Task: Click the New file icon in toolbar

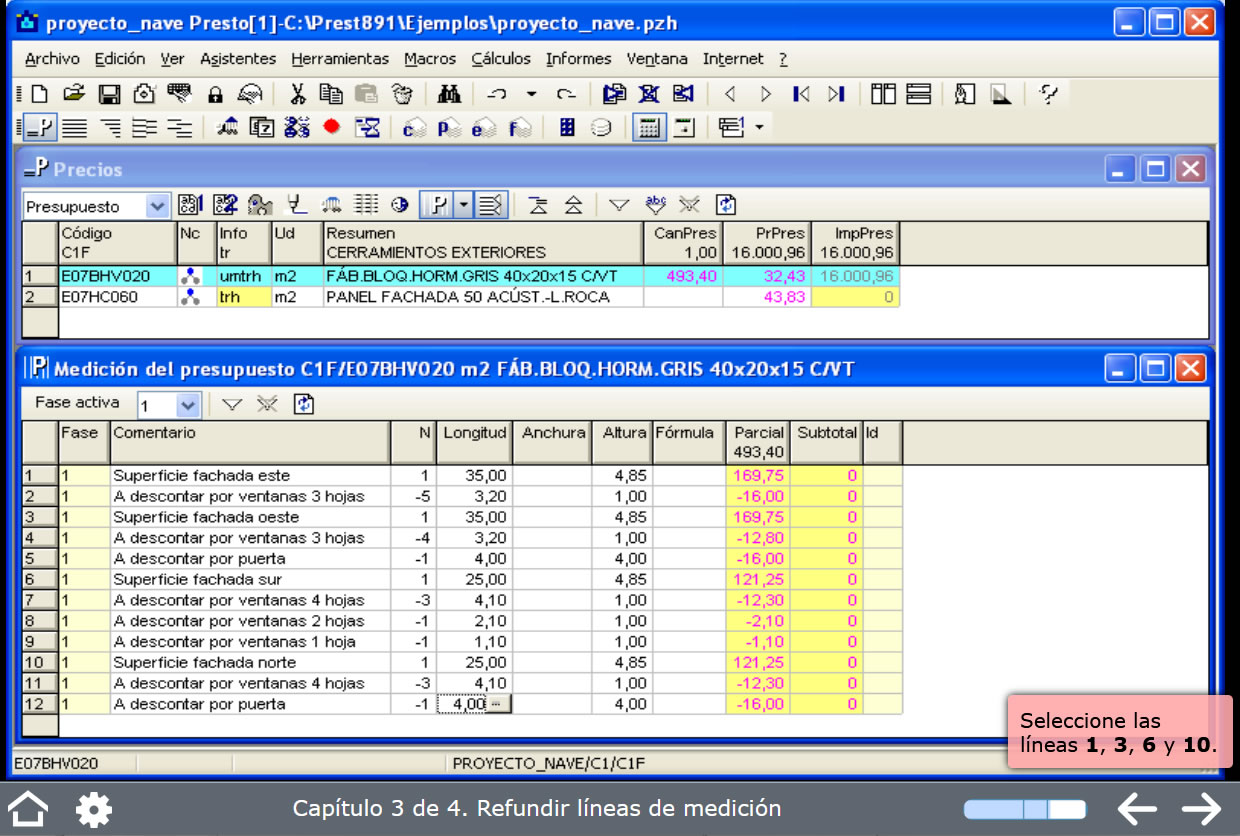Action: click(39, 94)
